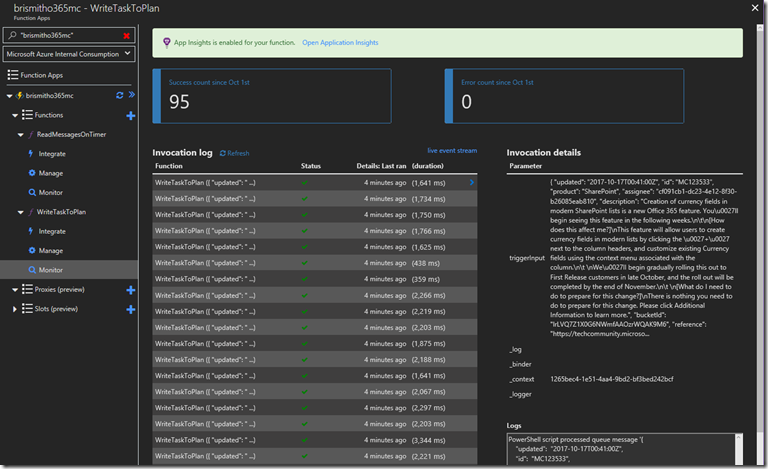The image size is (768, 469).
Task: Collapse the Proxies (preview) node
Action: pyautogui.click(x=15, y=290)
